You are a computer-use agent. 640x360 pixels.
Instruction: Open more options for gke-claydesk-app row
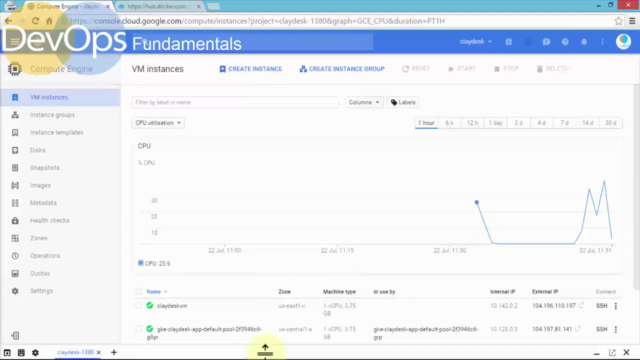[616, 329]
